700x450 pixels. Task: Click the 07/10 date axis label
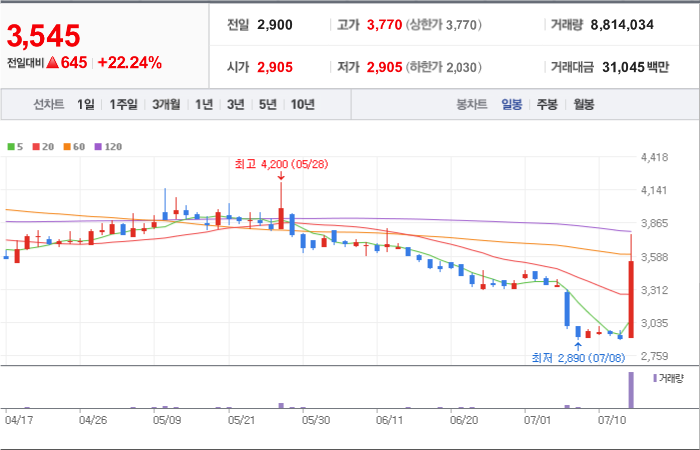[612, 420]
